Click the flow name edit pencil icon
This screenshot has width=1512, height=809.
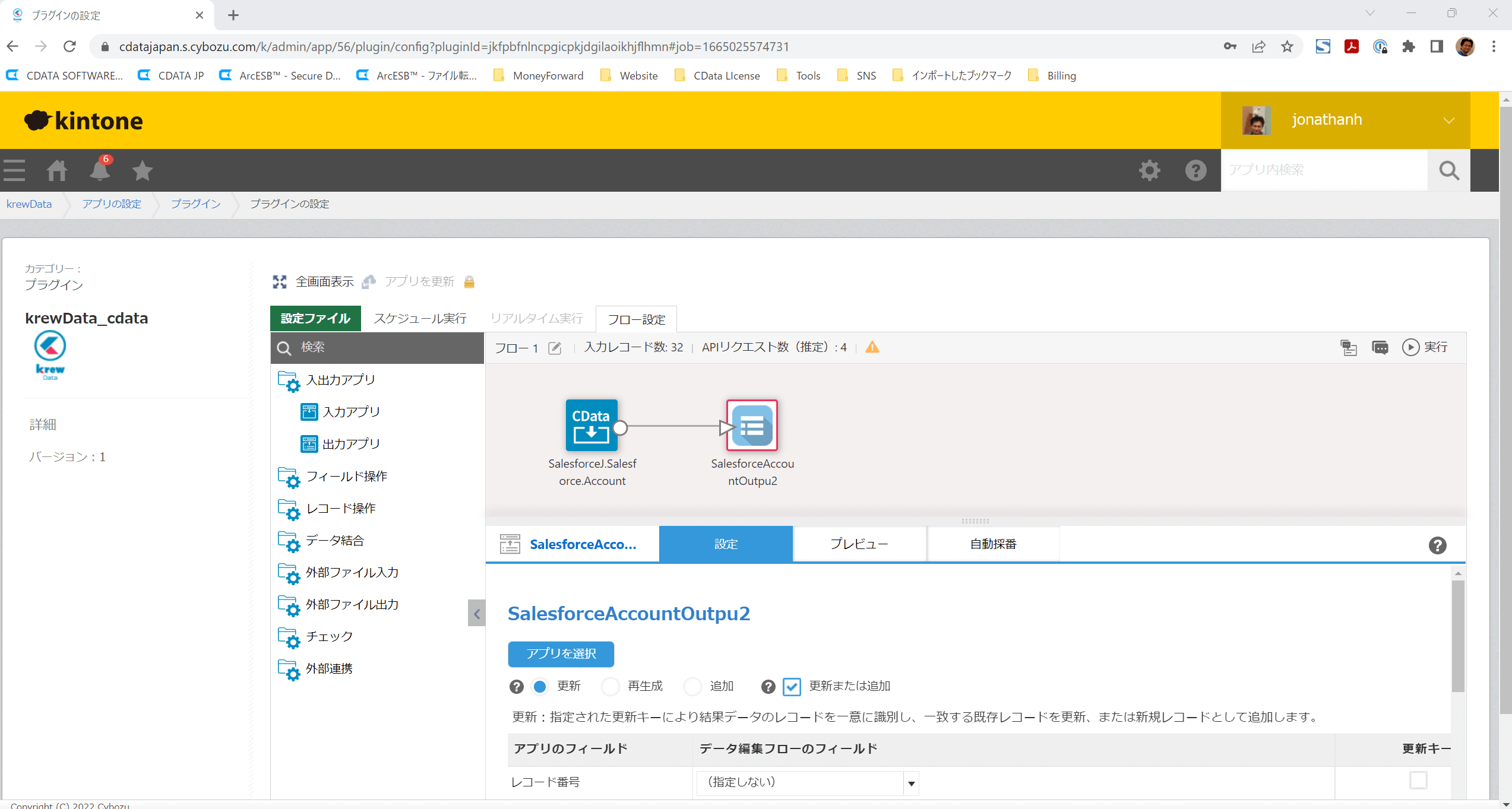click(555, 348)
